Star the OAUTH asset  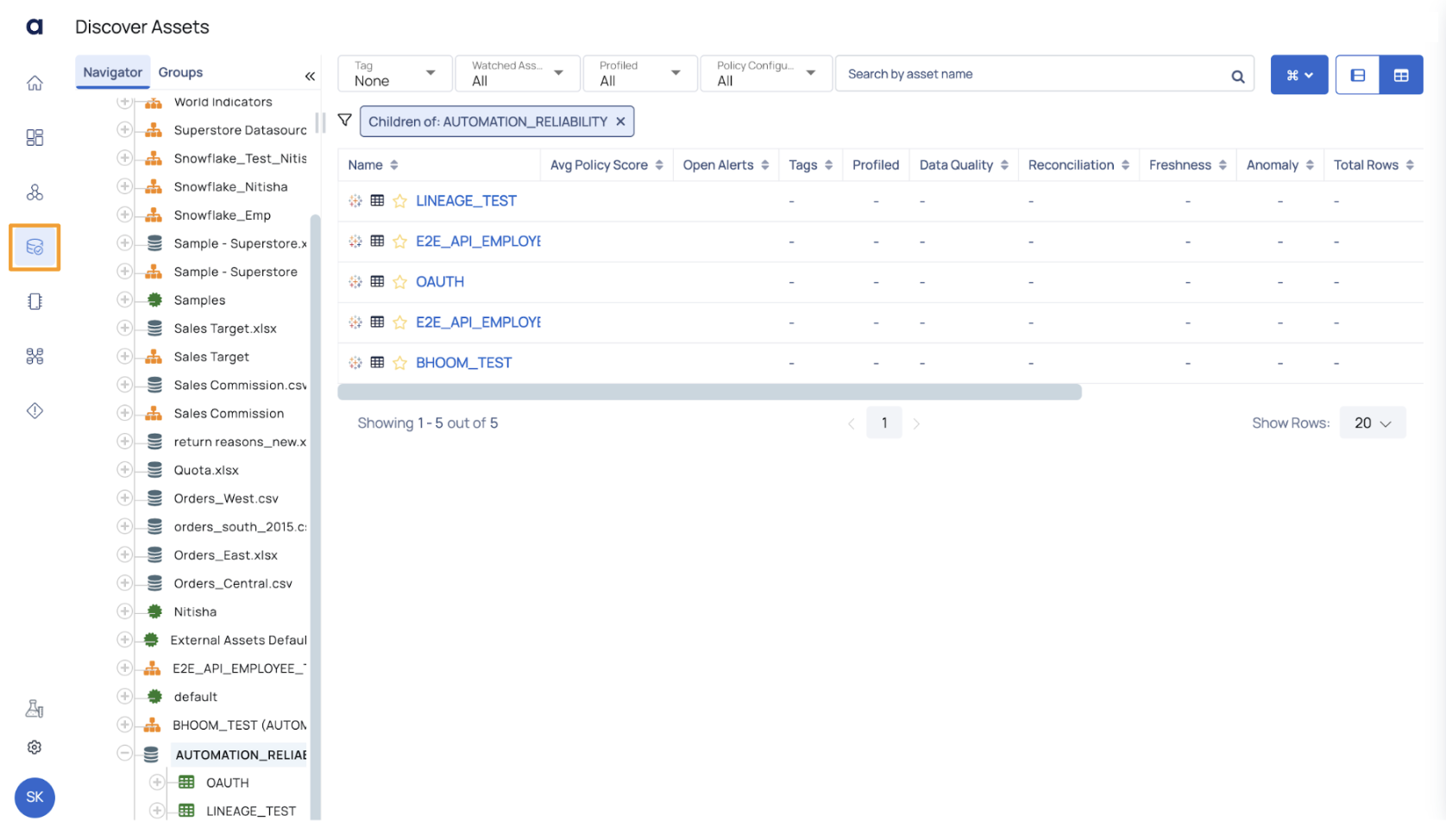pos(399,282)
